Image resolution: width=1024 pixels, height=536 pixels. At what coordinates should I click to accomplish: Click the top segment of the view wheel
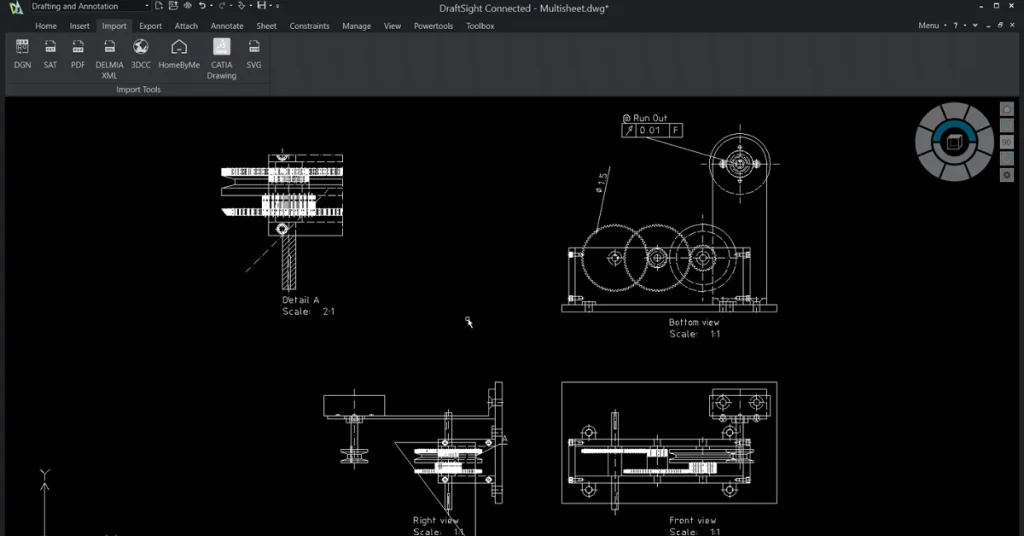tap(954, 110)
